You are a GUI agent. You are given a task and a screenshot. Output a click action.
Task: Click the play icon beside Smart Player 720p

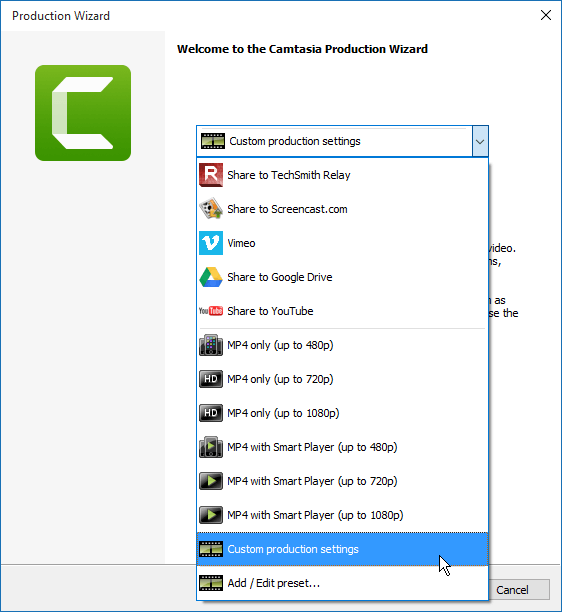pos(211,481)
